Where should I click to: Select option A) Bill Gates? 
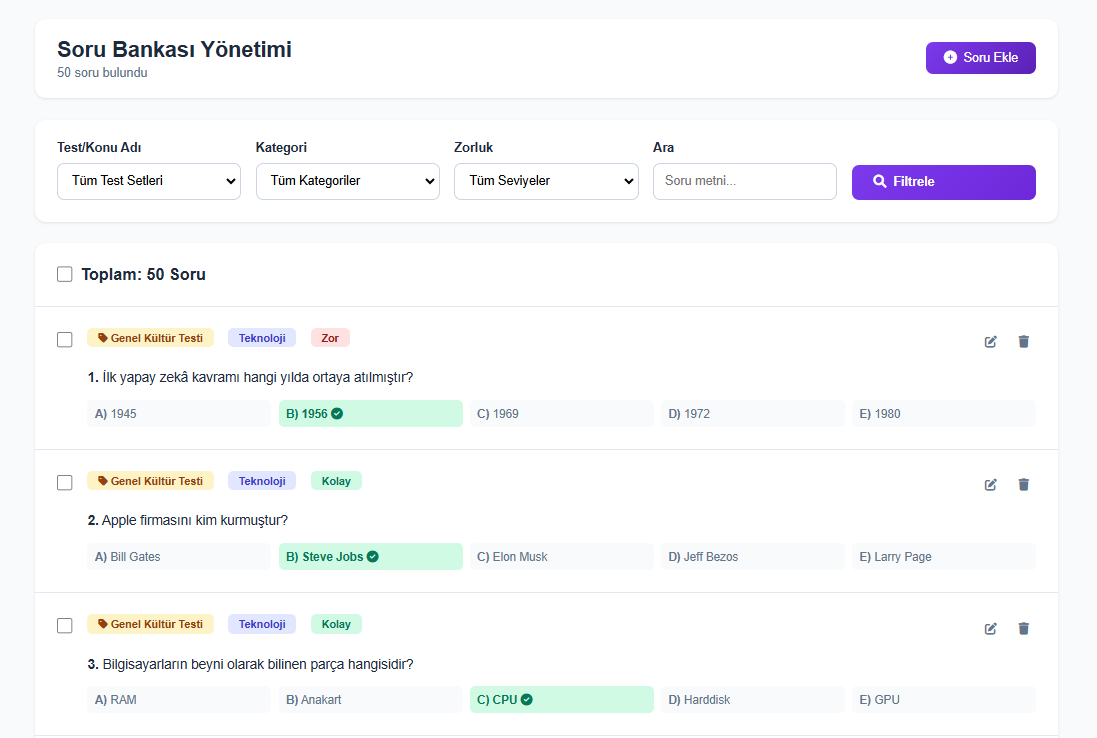pyautogui.click(x=179, y=557)
